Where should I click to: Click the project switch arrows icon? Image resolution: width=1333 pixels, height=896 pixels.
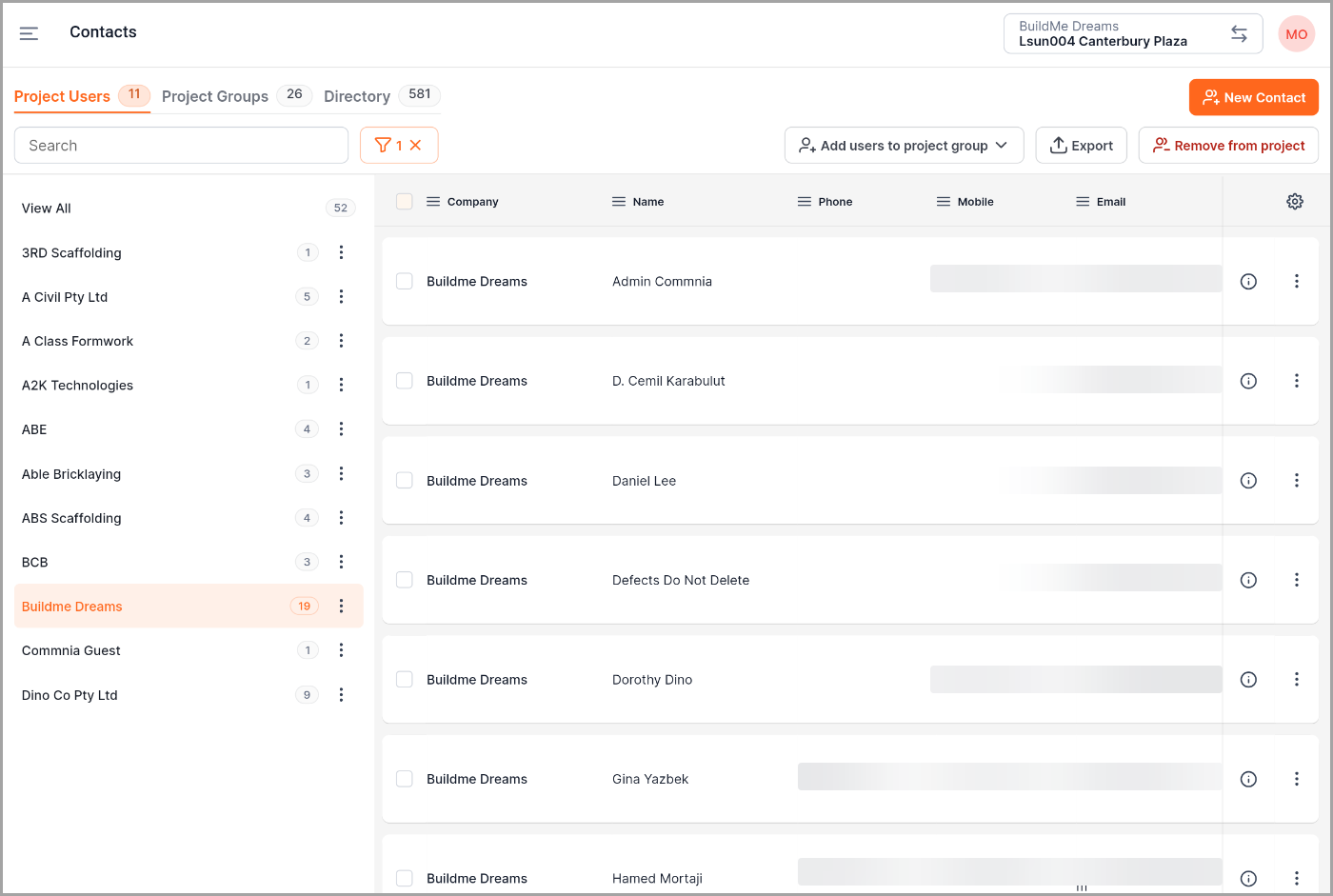(x=1239, y=33)
